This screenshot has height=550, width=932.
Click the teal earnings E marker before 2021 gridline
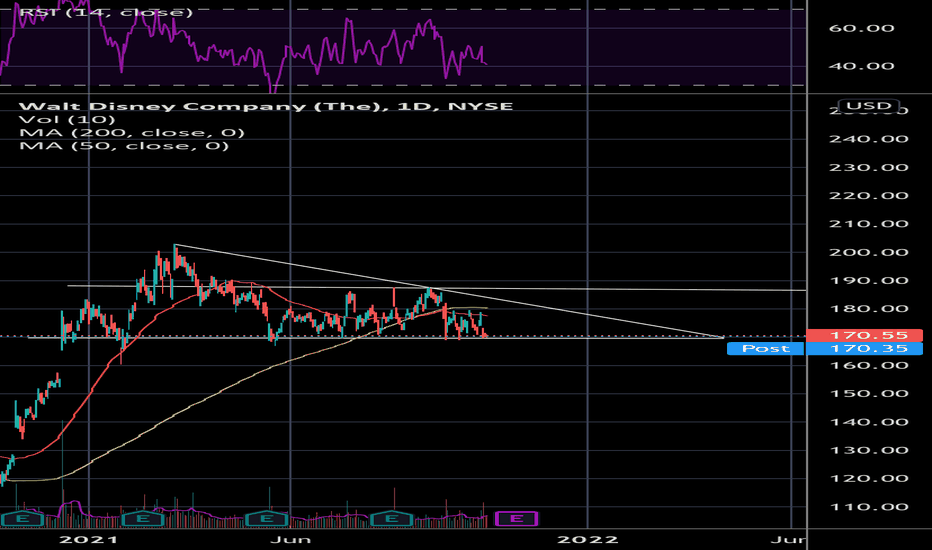[22, 518]
